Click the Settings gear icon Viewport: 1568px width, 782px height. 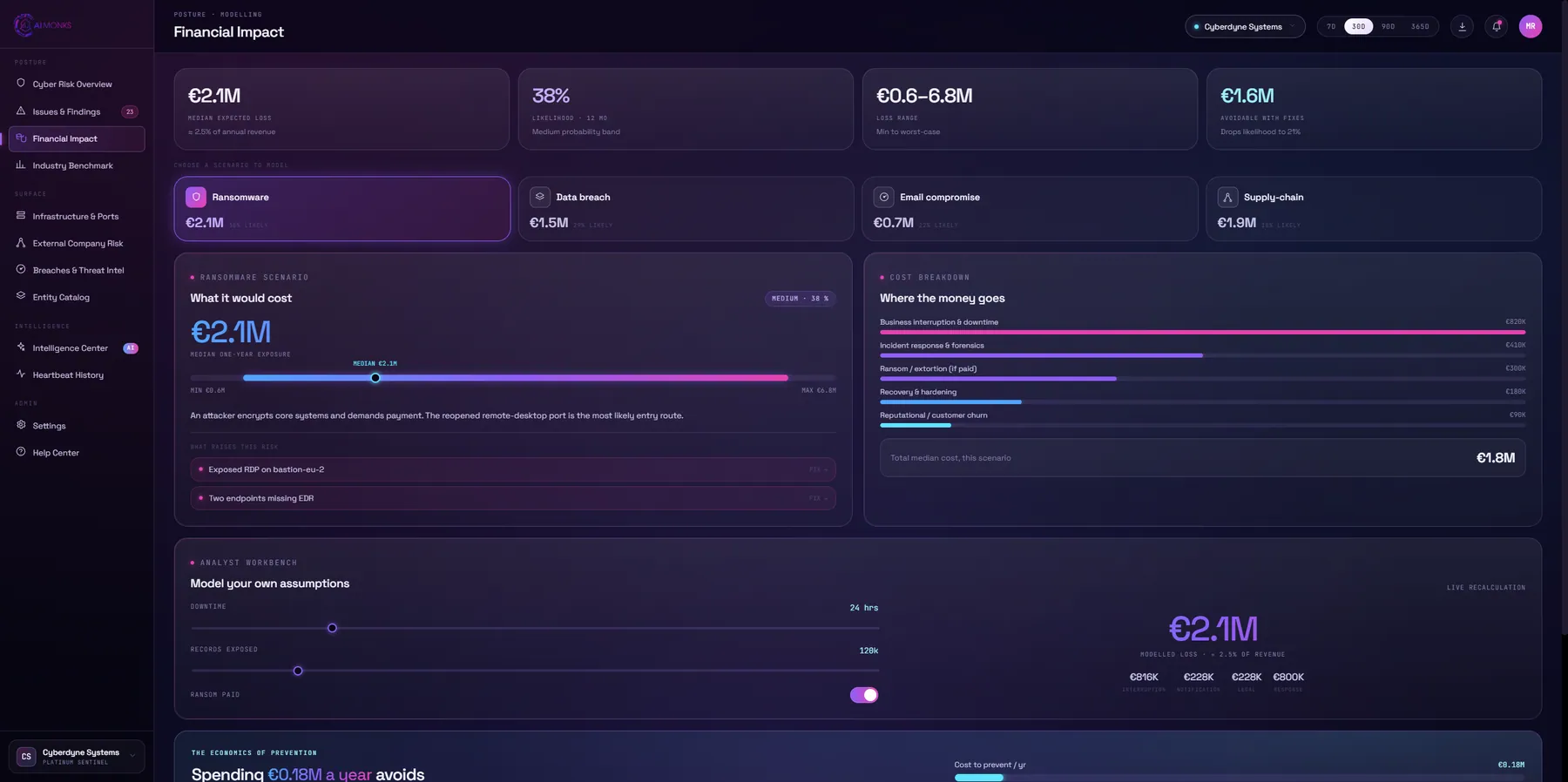point(21,425)
